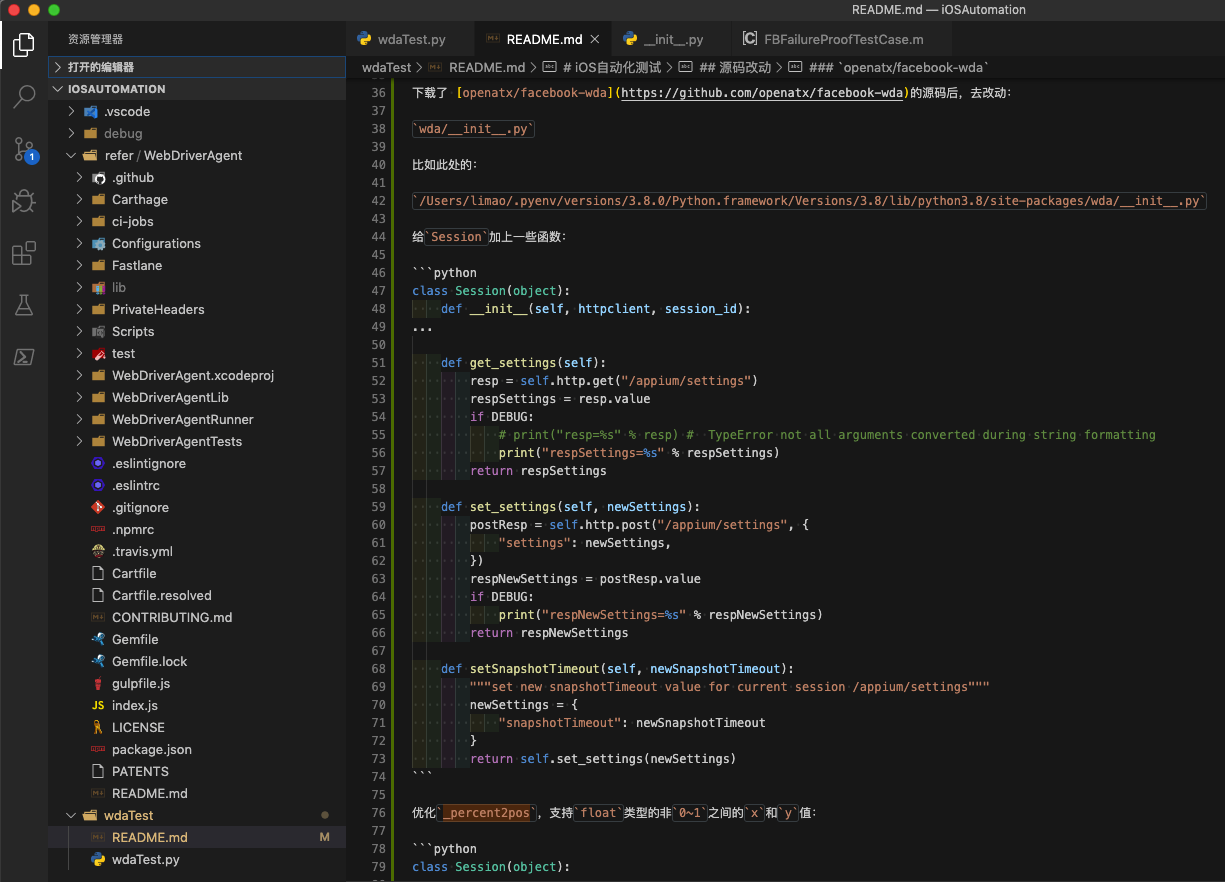Click the markdown icon on README.md tab
This screenshot has width=1225, height=882.
click(493, 39)
